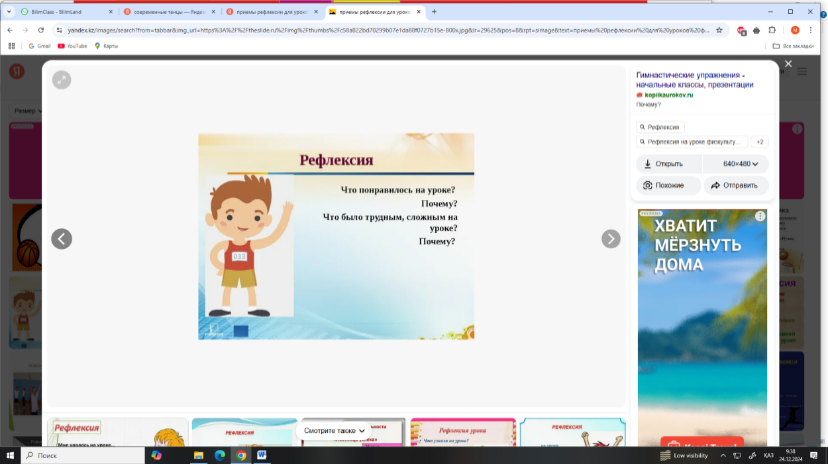Show more tags with the +2 chip
Viewport: 828px width, 464px height.
pos(760,142)
